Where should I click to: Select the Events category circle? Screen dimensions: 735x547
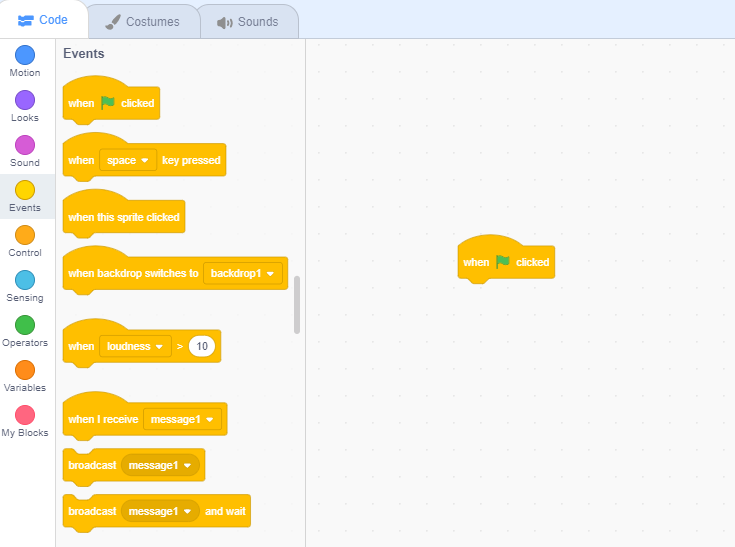coord(25,190)
